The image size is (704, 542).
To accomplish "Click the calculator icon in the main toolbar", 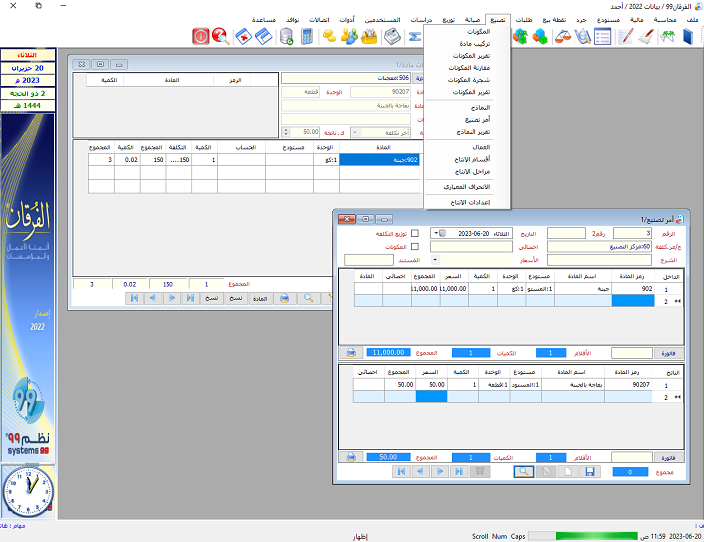I will coord(306,37).
